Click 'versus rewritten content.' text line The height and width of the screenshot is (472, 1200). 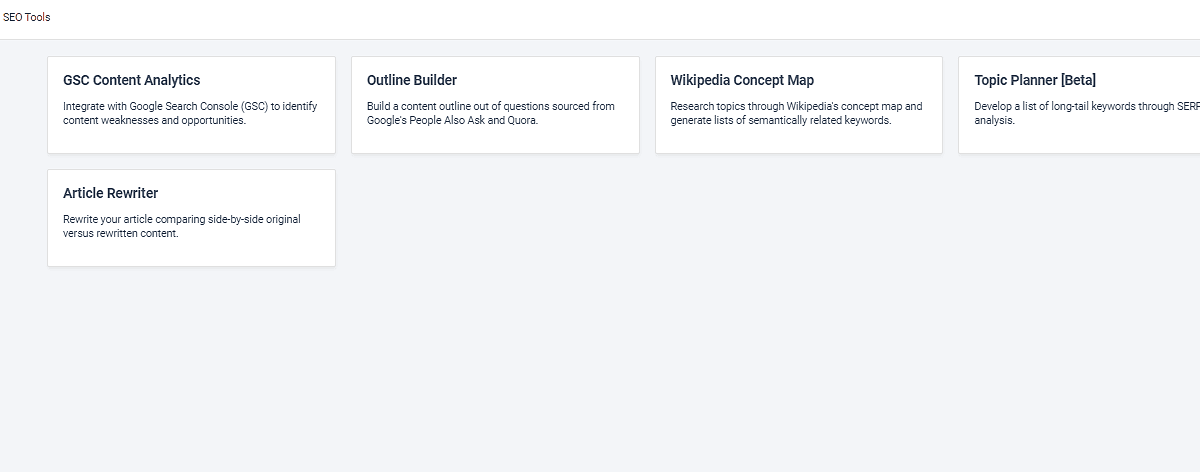pyautogui.click(x=121, y=234)
